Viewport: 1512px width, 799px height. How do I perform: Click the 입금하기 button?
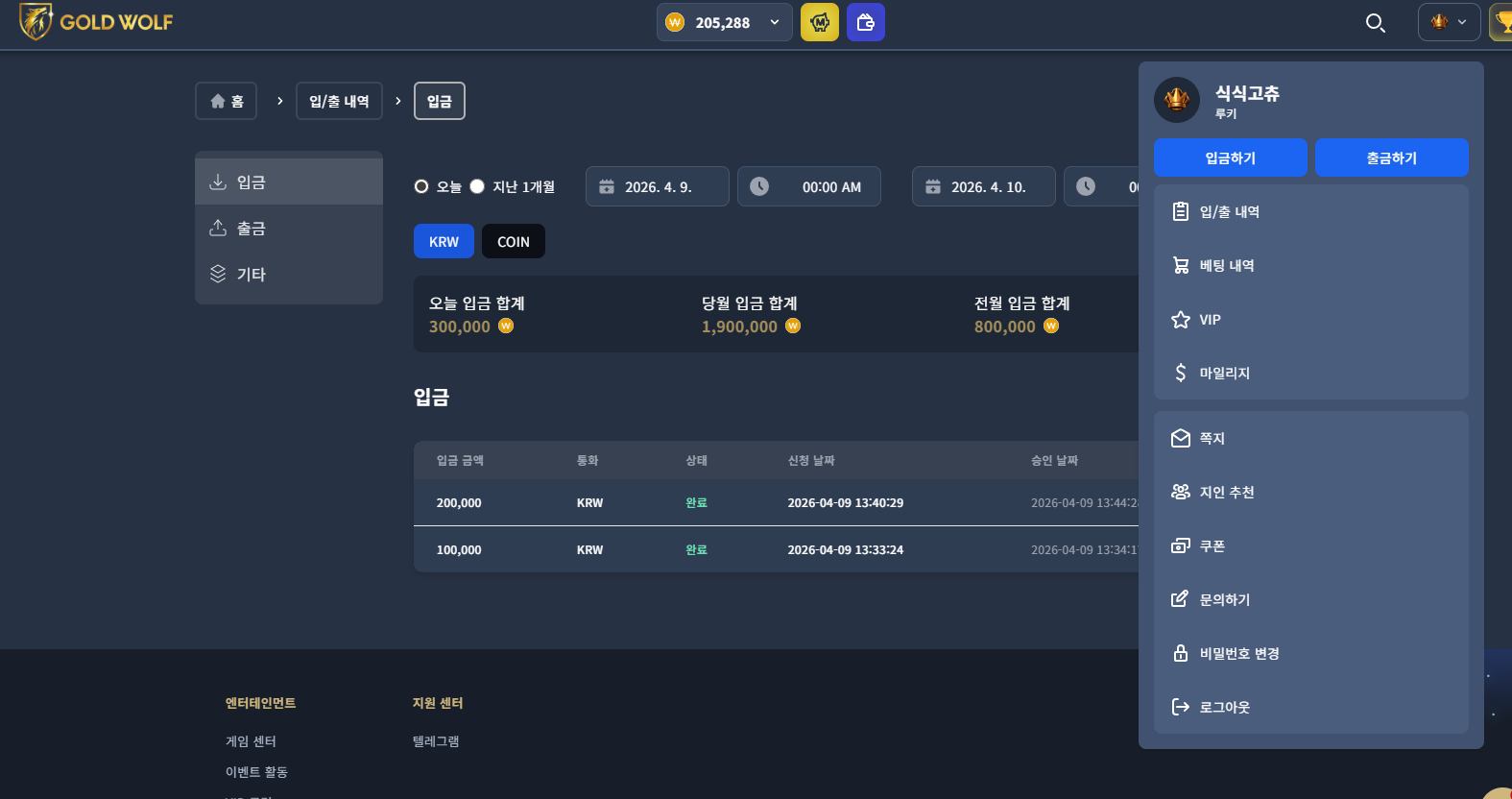(x=1231, y=157)
